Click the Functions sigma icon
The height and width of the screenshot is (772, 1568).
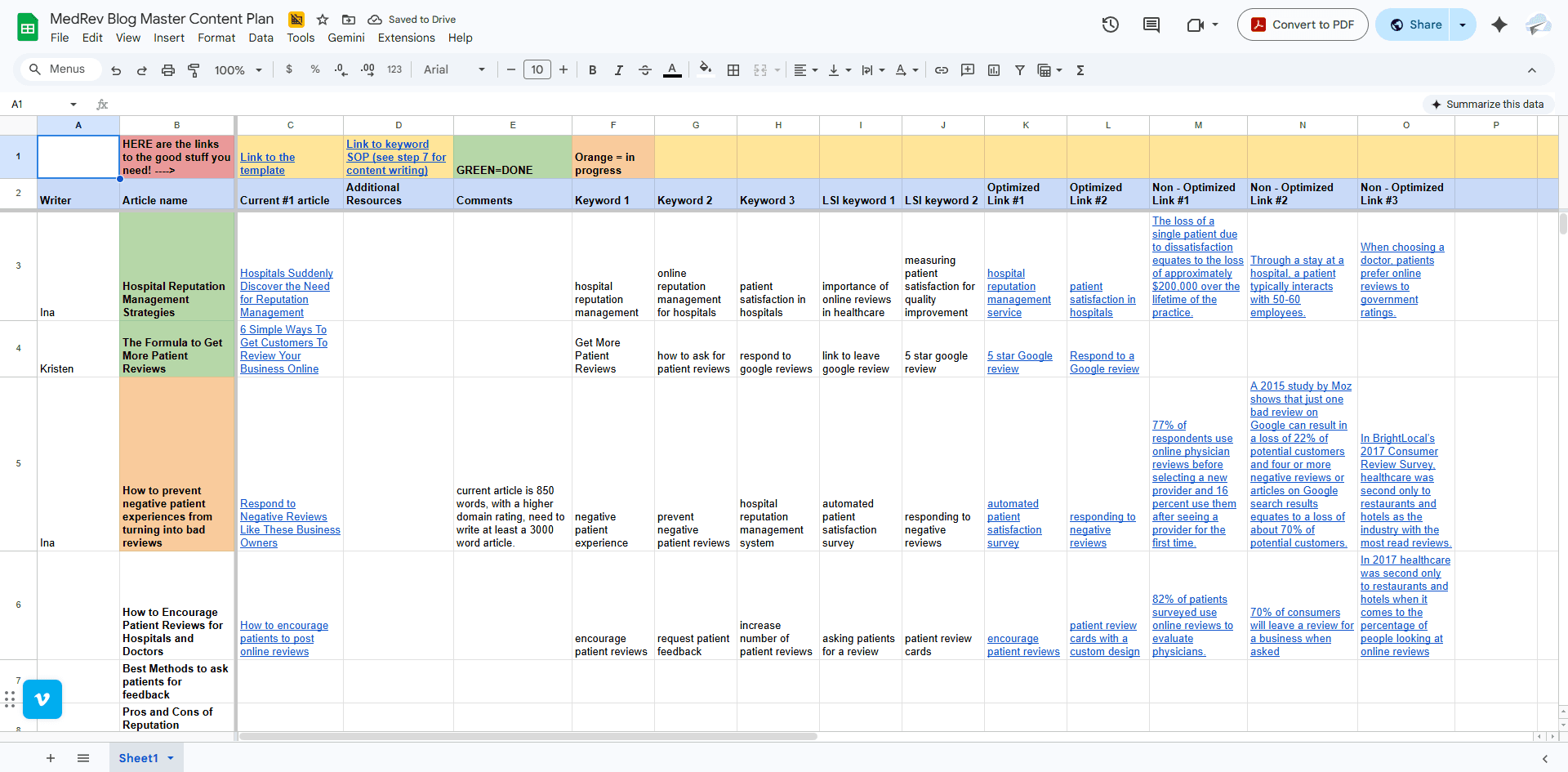click(1080, 70)
